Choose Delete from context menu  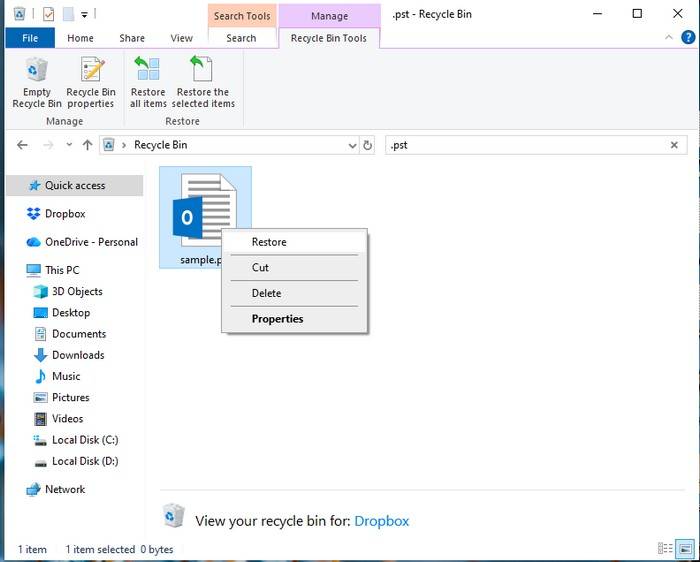[294, 293]
